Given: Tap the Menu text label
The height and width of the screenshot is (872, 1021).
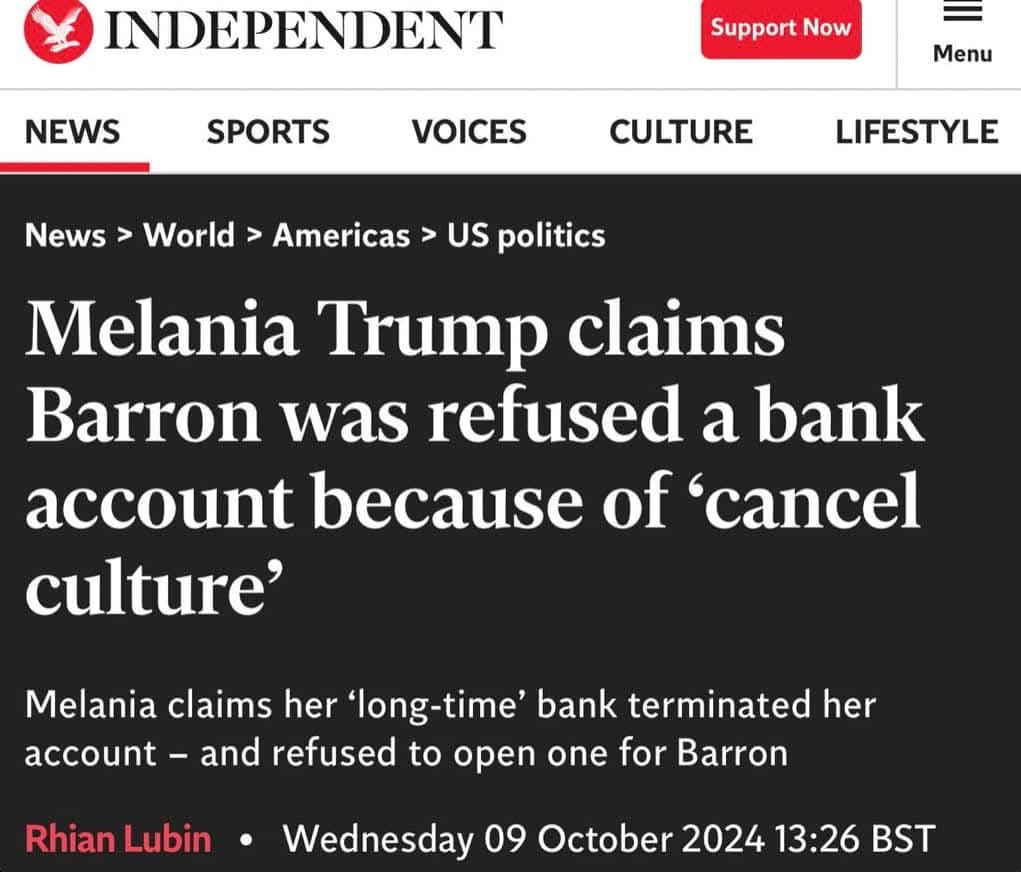Looking at the screenshot, I should coord(961,52).
